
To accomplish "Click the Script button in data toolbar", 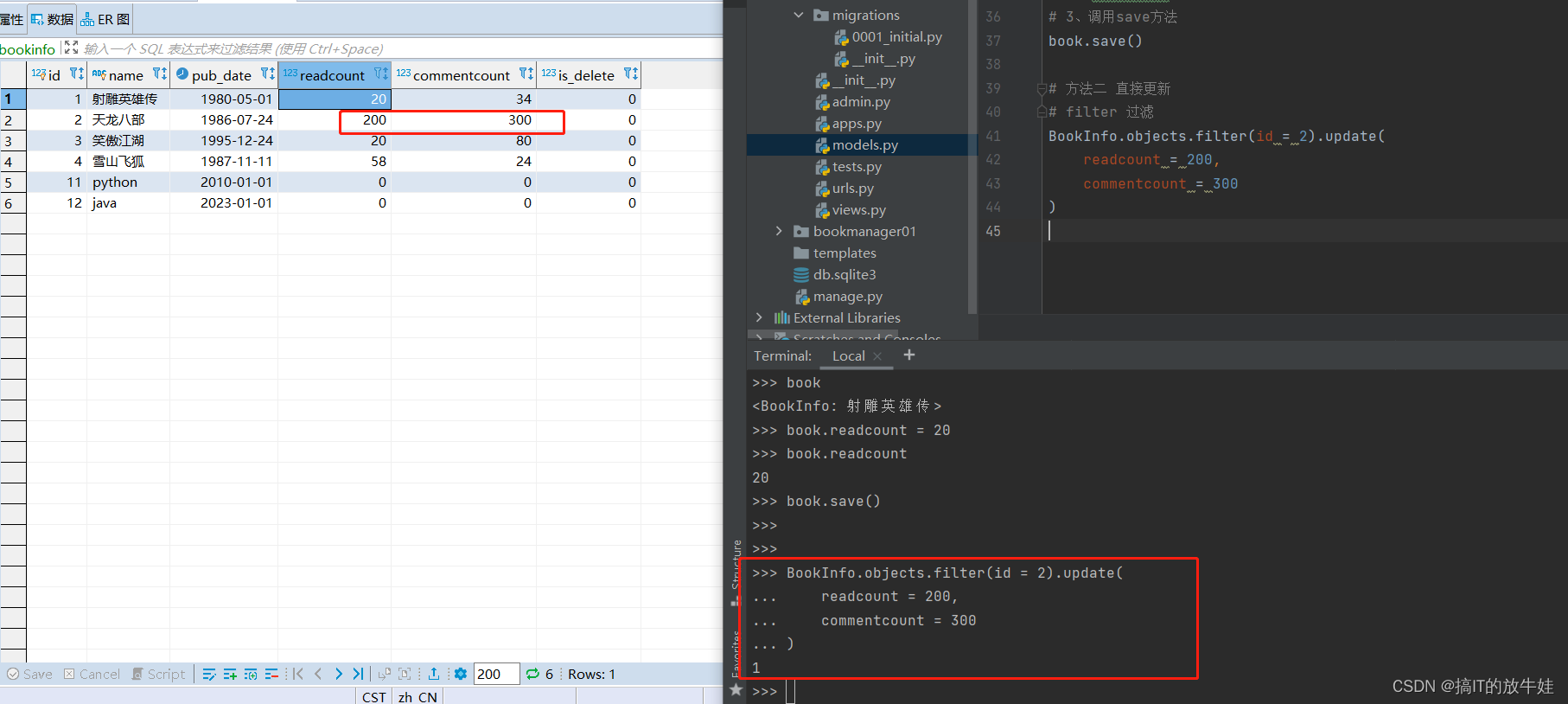I will (x=158, y=674).
